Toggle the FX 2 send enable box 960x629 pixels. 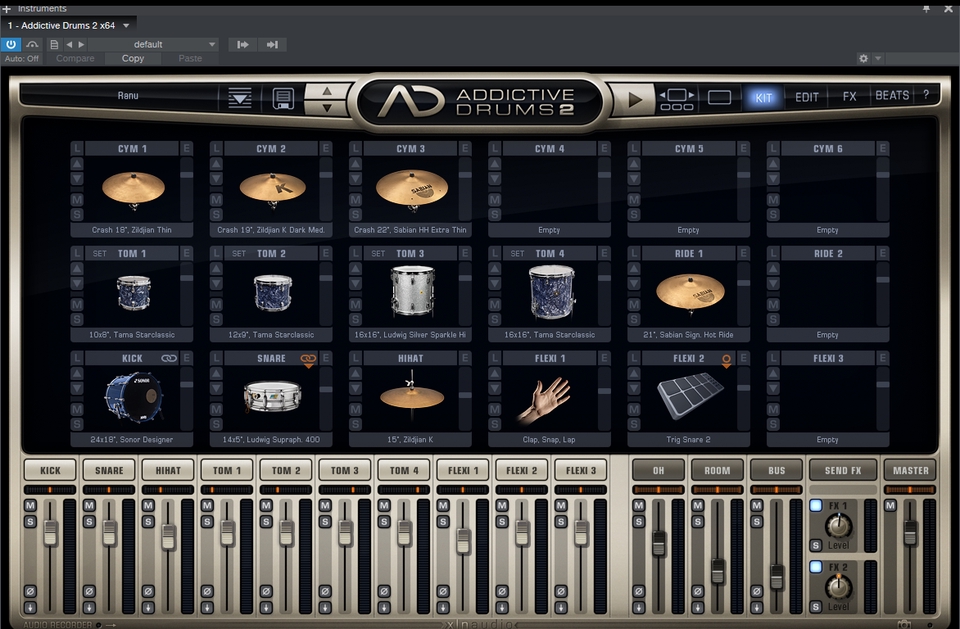tap(816, 567)
